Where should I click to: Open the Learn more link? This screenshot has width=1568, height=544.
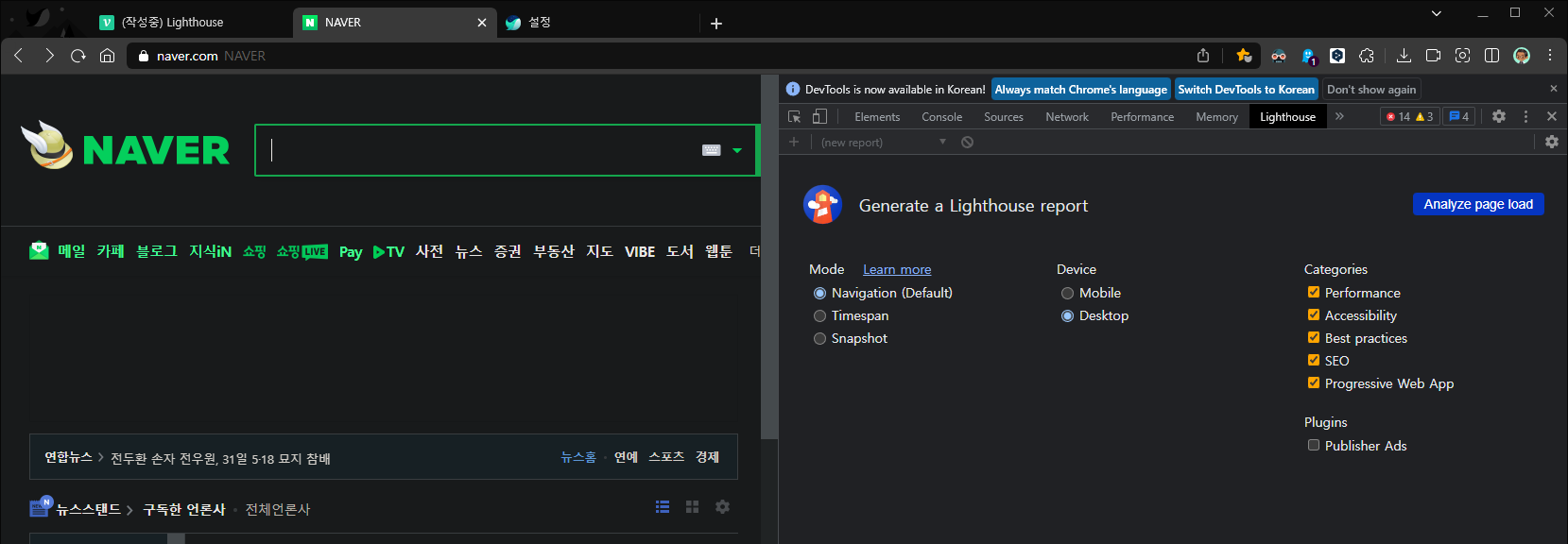click(x=897, y=269)
